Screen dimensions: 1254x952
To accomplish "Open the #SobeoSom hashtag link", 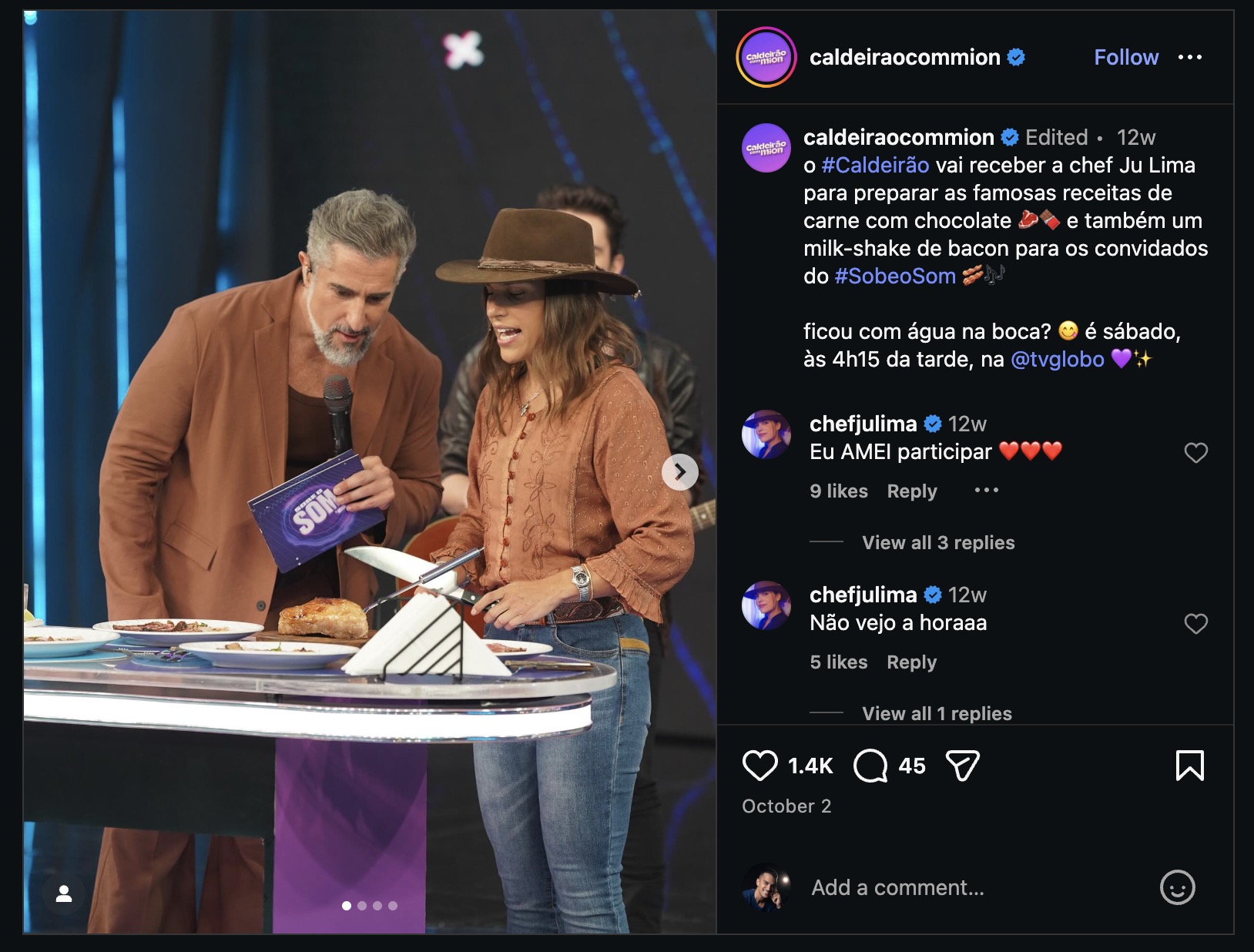I will click(895, 276).
